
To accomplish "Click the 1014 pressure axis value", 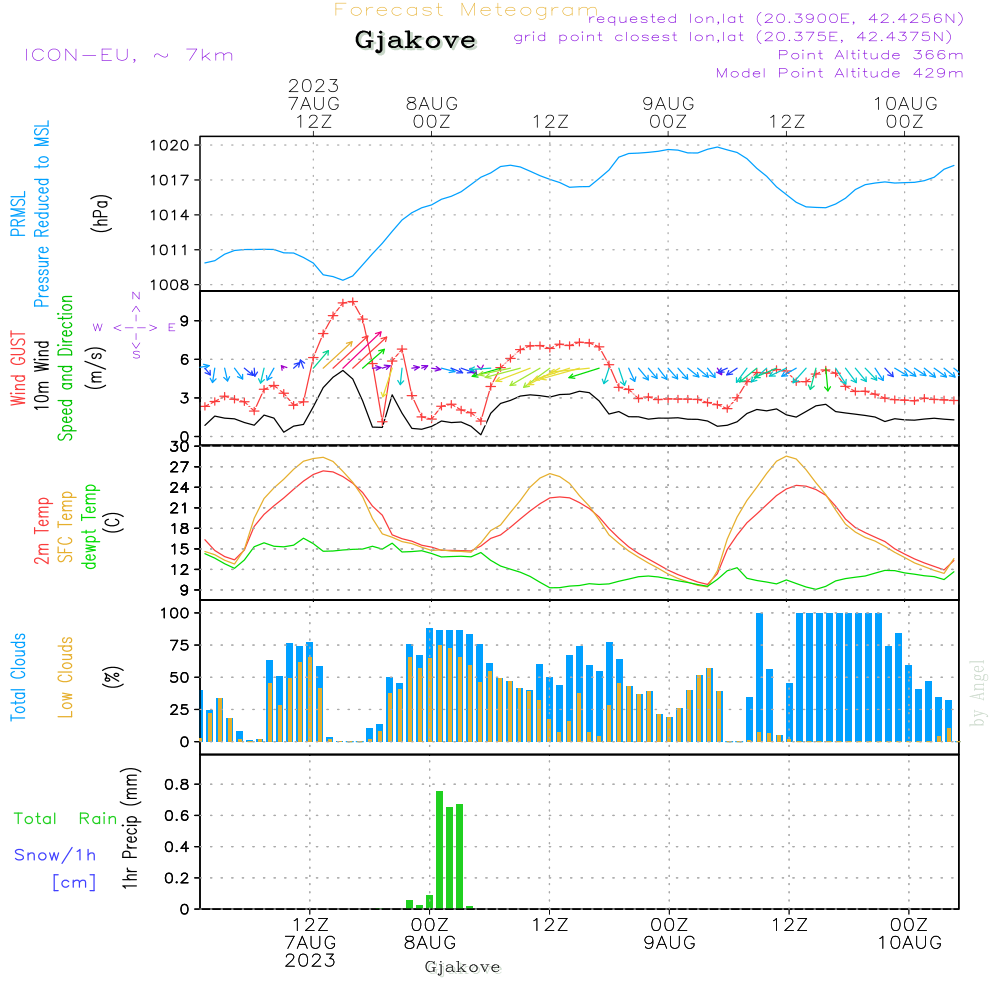I will [170, 215].
